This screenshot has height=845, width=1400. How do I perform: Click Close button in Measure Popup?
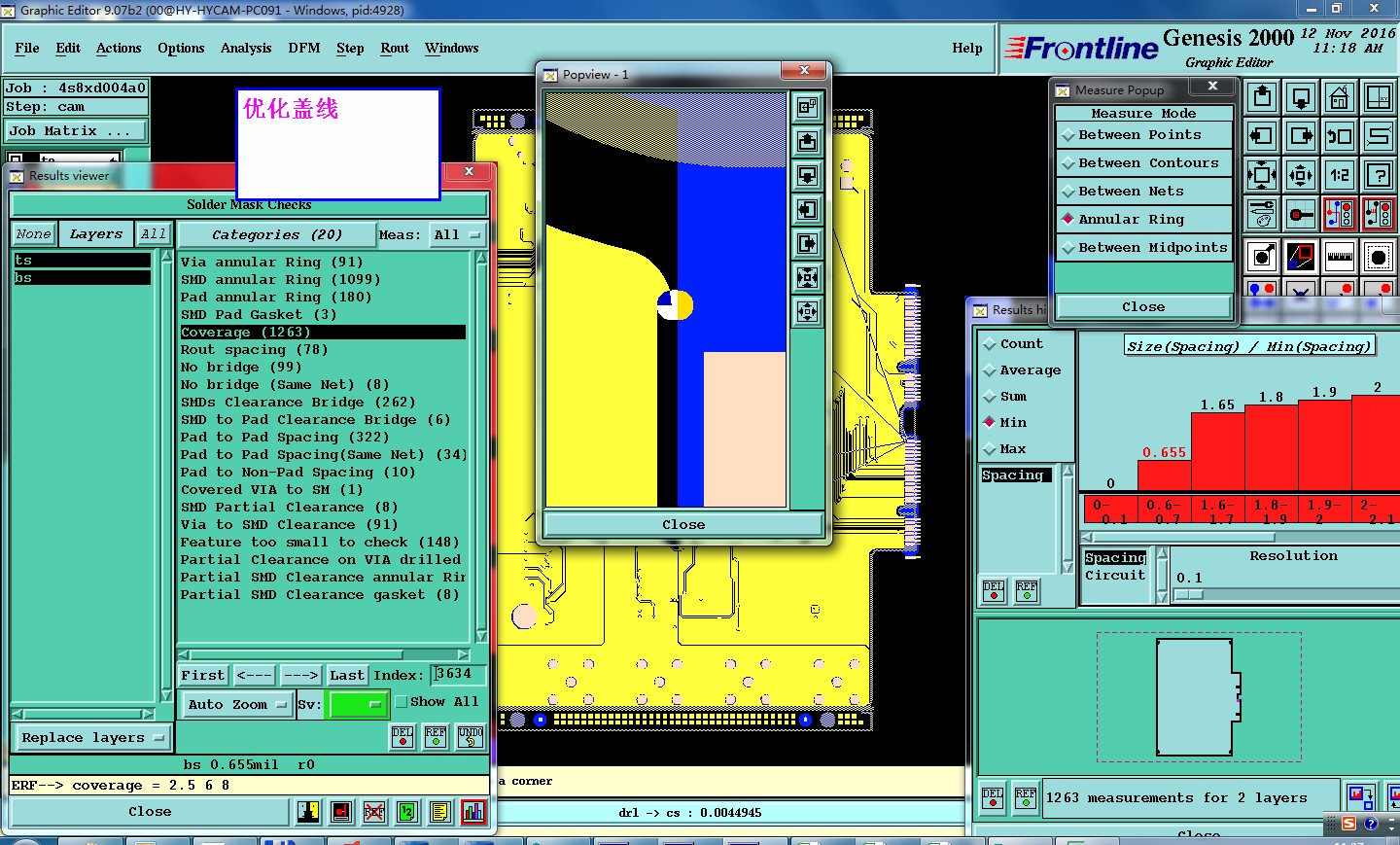point(1143,307)
